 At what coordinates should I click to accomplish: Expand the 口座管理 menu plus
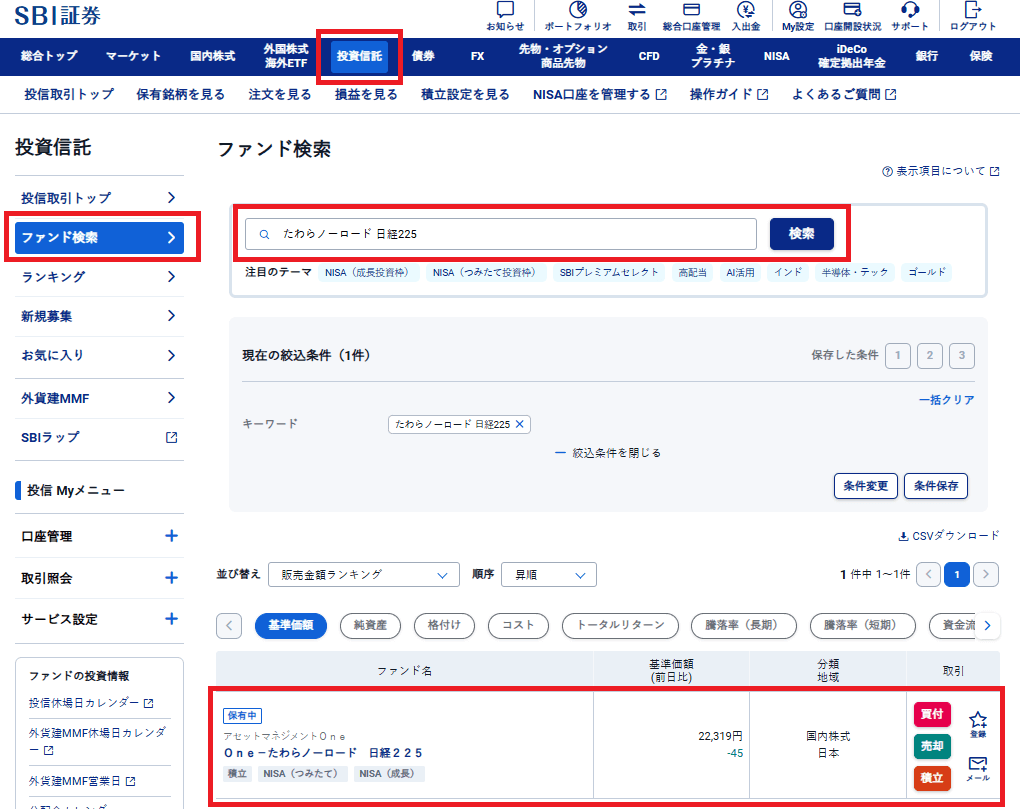(171, 536)
